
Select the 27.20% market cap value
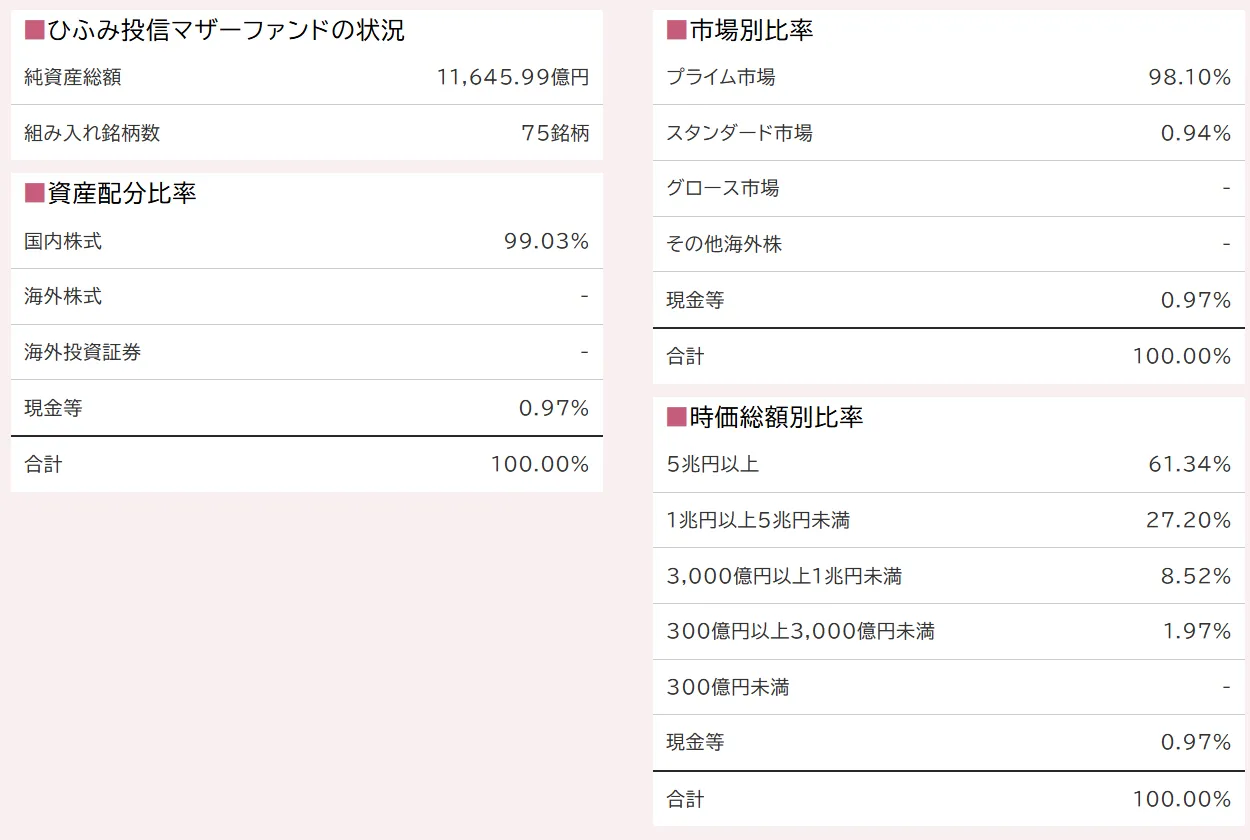click(x=1188, y=520)
